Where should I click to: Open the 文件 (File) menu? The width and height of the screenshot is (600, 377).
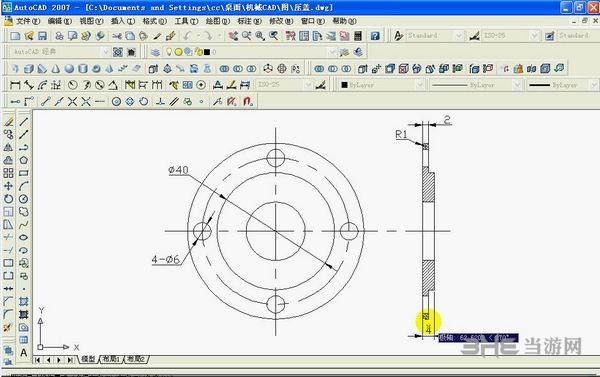pyautogui.click(x=28, y=21)
